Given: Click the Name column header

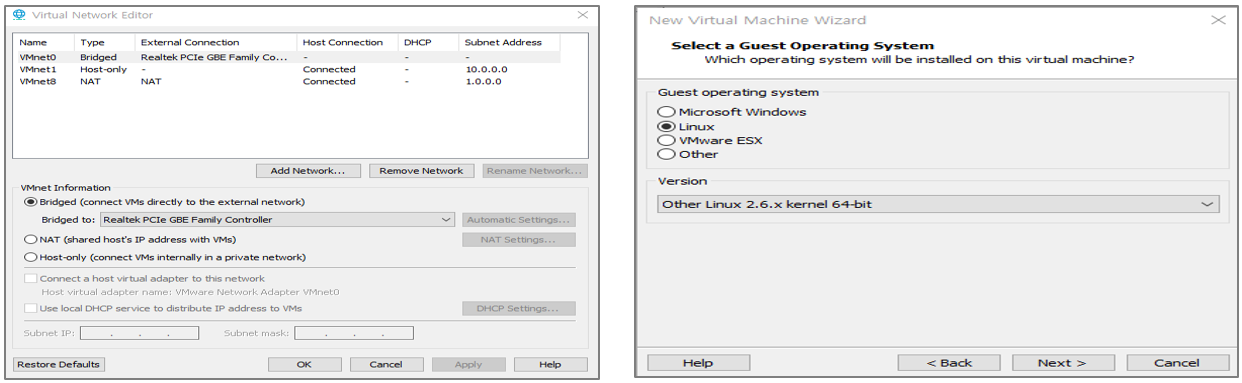Looking at the screenshot, I should click(x=44, y=42).
